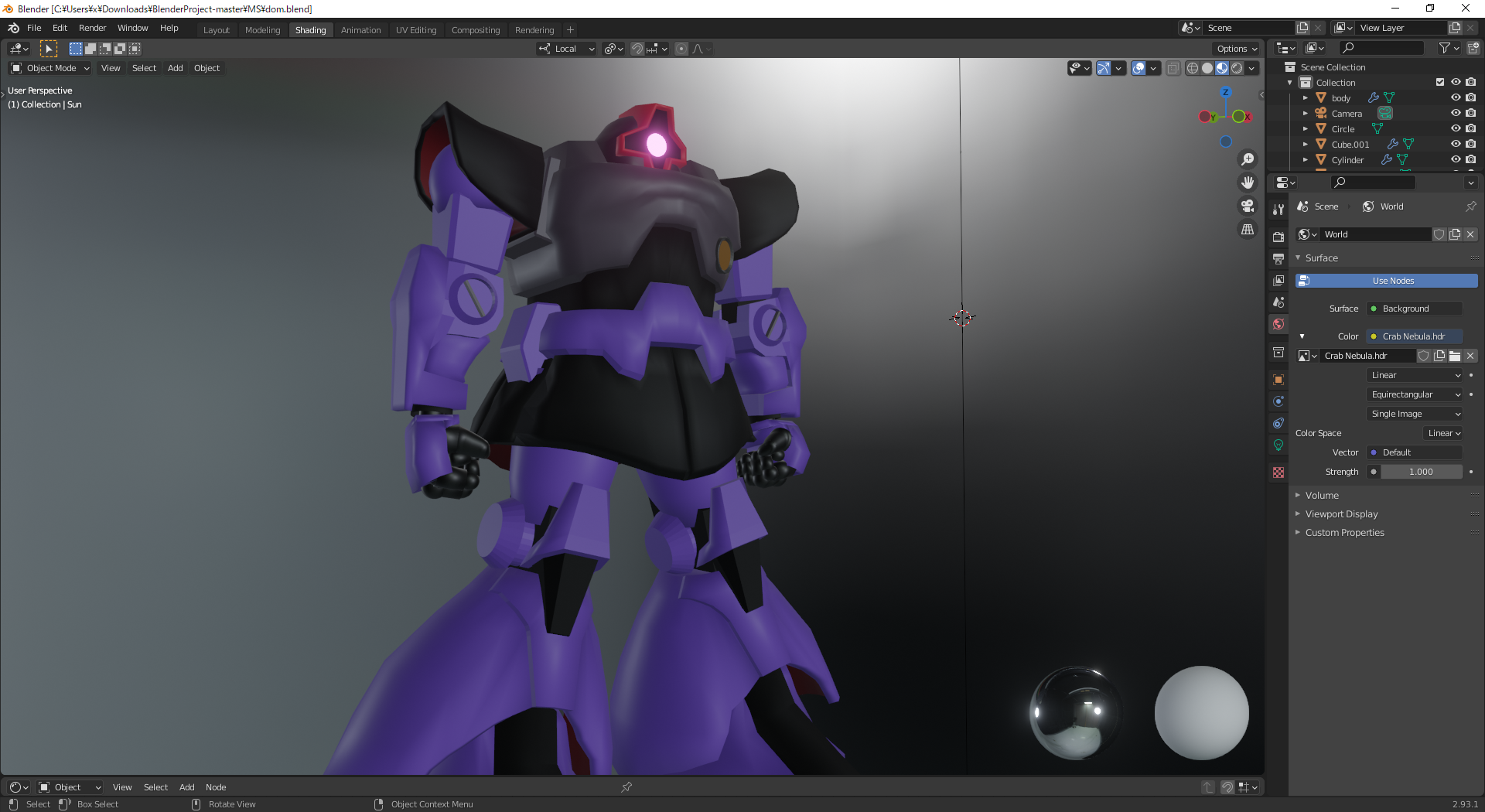The width and height of the screenshot is (1485, 812).
Task: Hide the body object in the Outliner
Action: coord(1457,97)
